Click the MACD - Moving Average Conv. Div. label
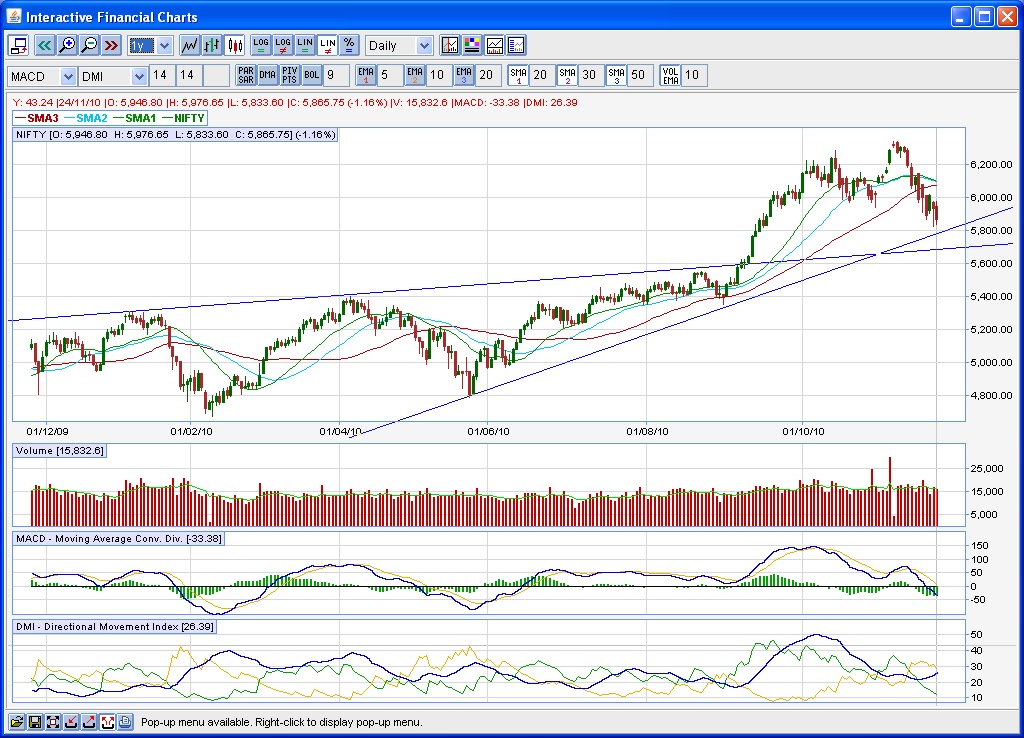This screenshot has width=1024, height=738. tap(118, 539)
